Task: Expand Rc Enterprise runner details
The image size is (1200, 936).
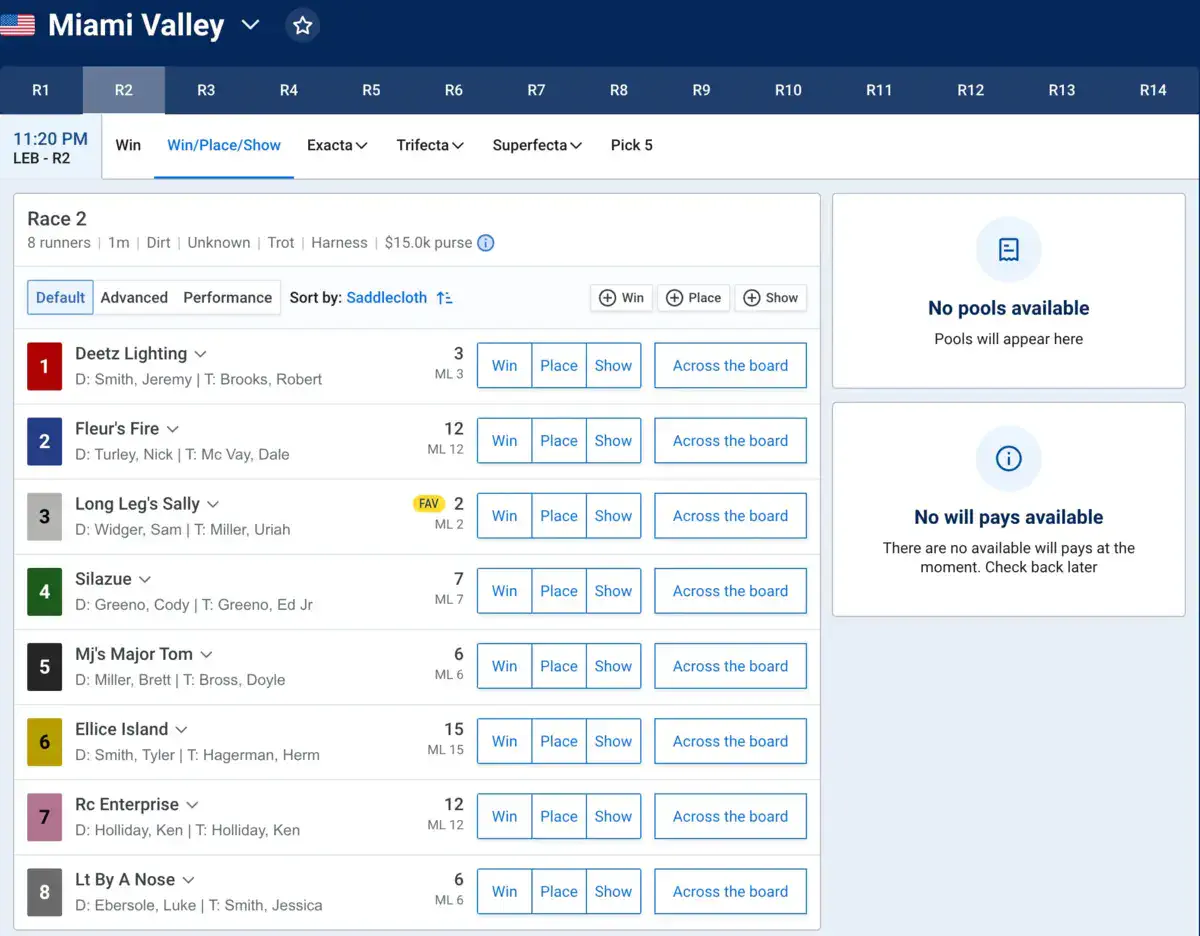Action: (x=192, y=805)
